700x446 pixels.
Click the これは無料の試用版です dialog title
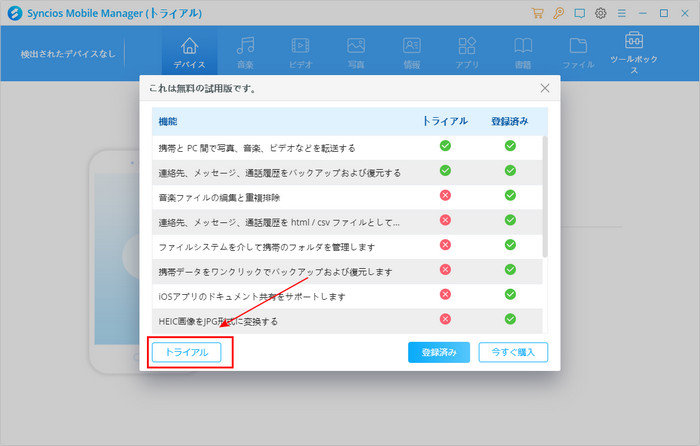pos(203,88)
